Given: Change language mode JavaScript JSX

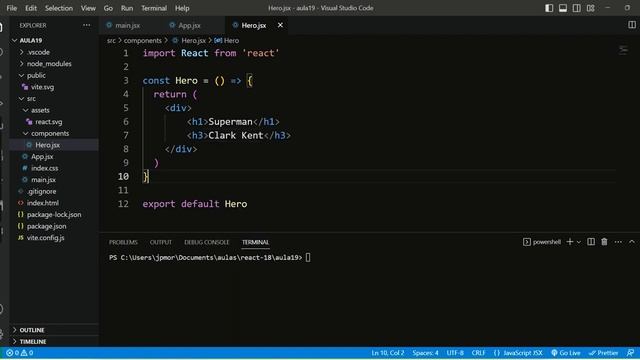Looking at the screenshot, I should (518, 353).
